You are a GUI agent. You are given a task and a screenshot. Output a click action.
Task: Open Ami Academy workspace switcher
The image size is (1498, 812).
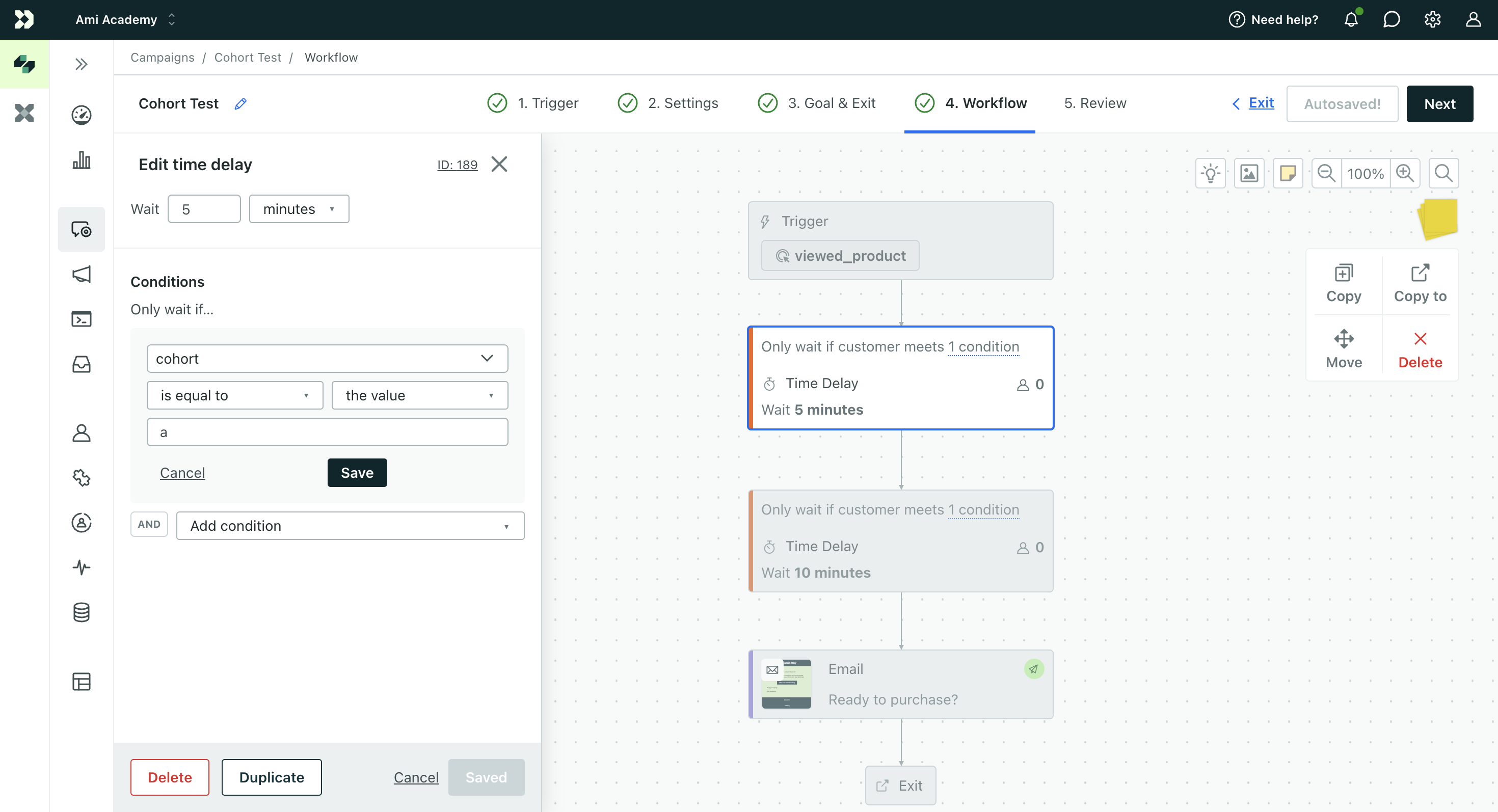pyautogui.click(x=125, y=20)
